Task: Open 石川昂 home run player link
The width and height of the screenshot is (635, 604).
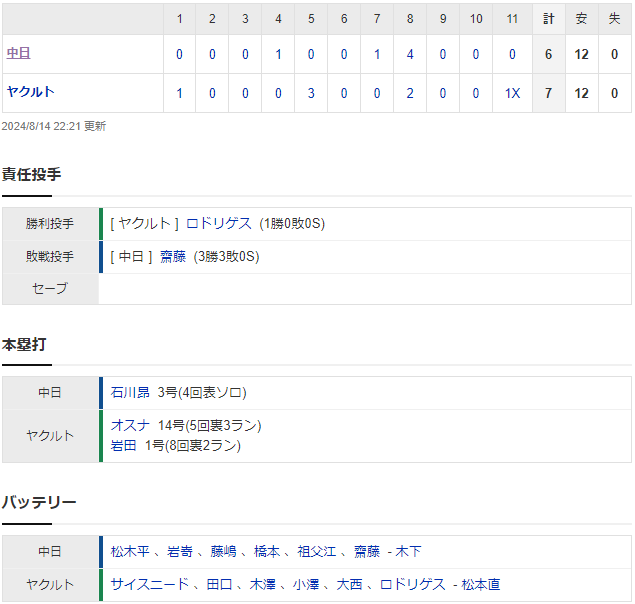Action: [x=130, y=393]
